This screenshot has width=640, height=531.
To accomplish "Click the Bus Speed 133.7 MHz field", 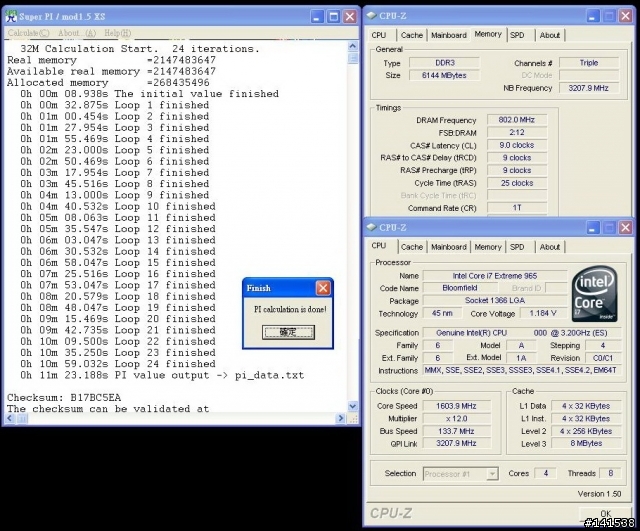I will (x=456, y=431).
